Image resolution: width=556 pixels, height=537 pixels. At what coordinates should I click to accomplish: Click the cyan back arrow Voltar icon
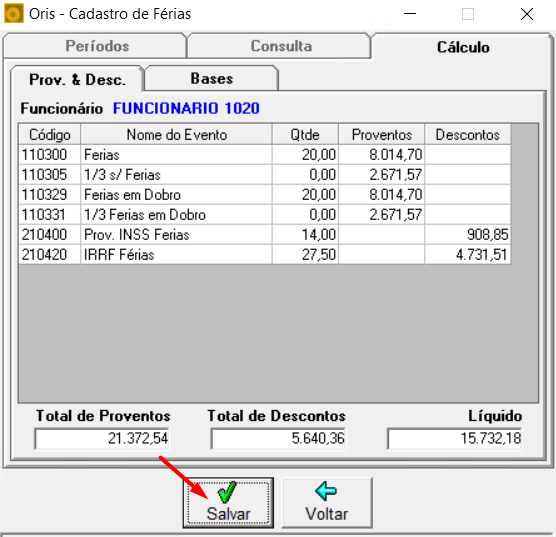(x=326, y=491)
